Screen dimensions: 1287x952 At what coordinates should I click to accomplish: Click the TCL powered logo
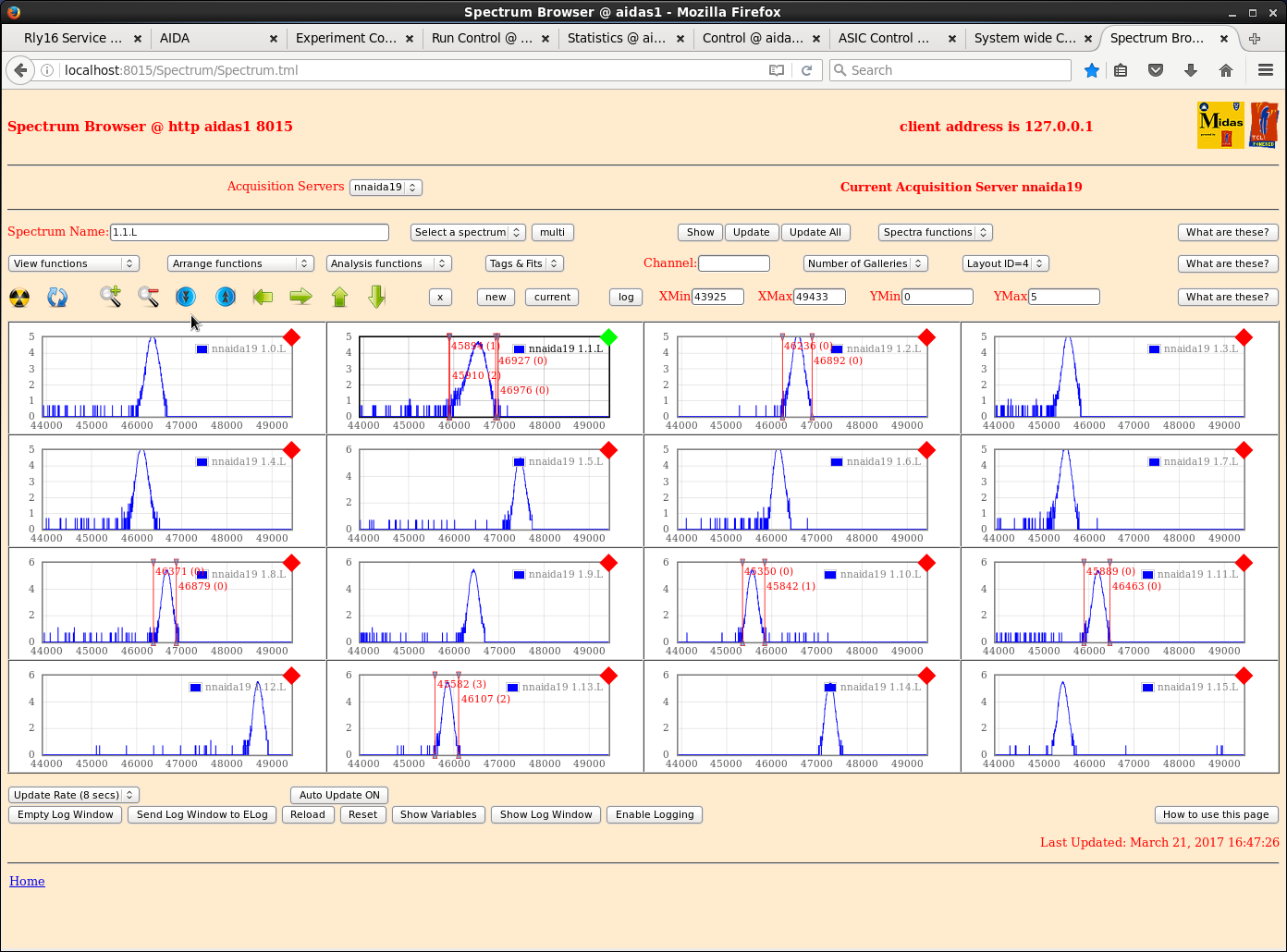[1264, 126]
